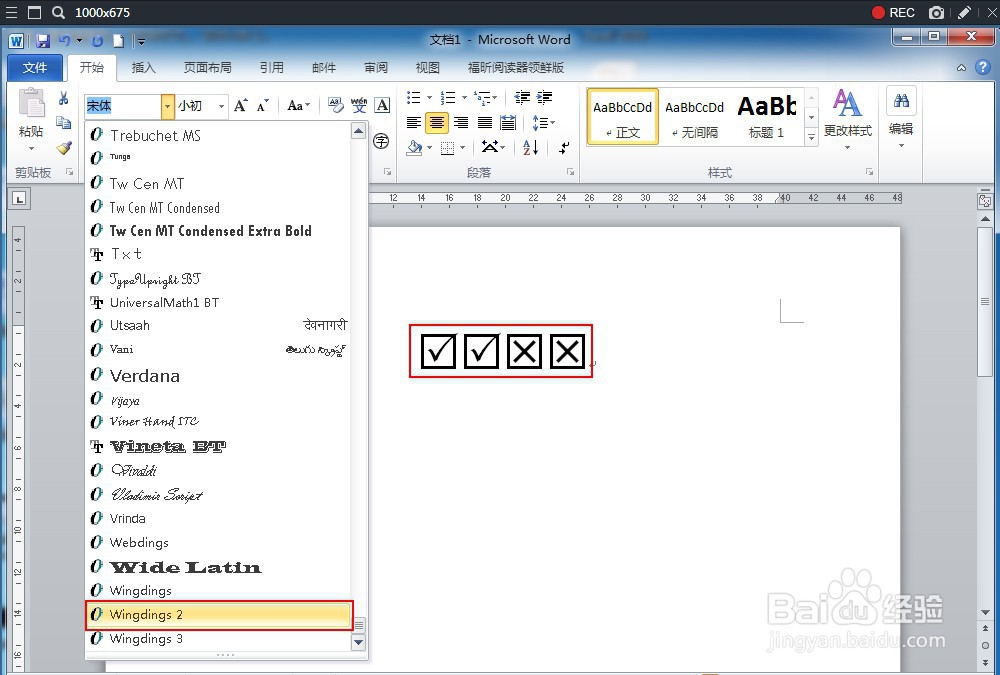Click the Undo icon in quick access toolbar
This screenshot has height=675, width=1000.
(x=64, y=41)
